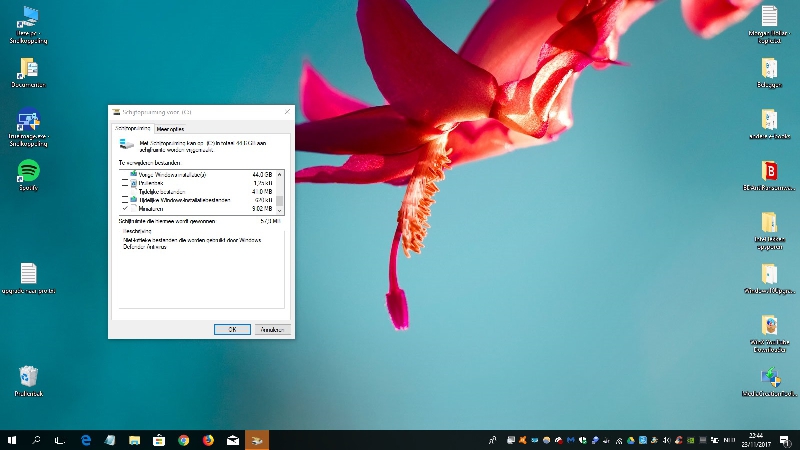Switch to the Meer opties tab
Image resolution: width=800 pixels, height=450 pixels.
pyautogui.click(x=170, y=129)
